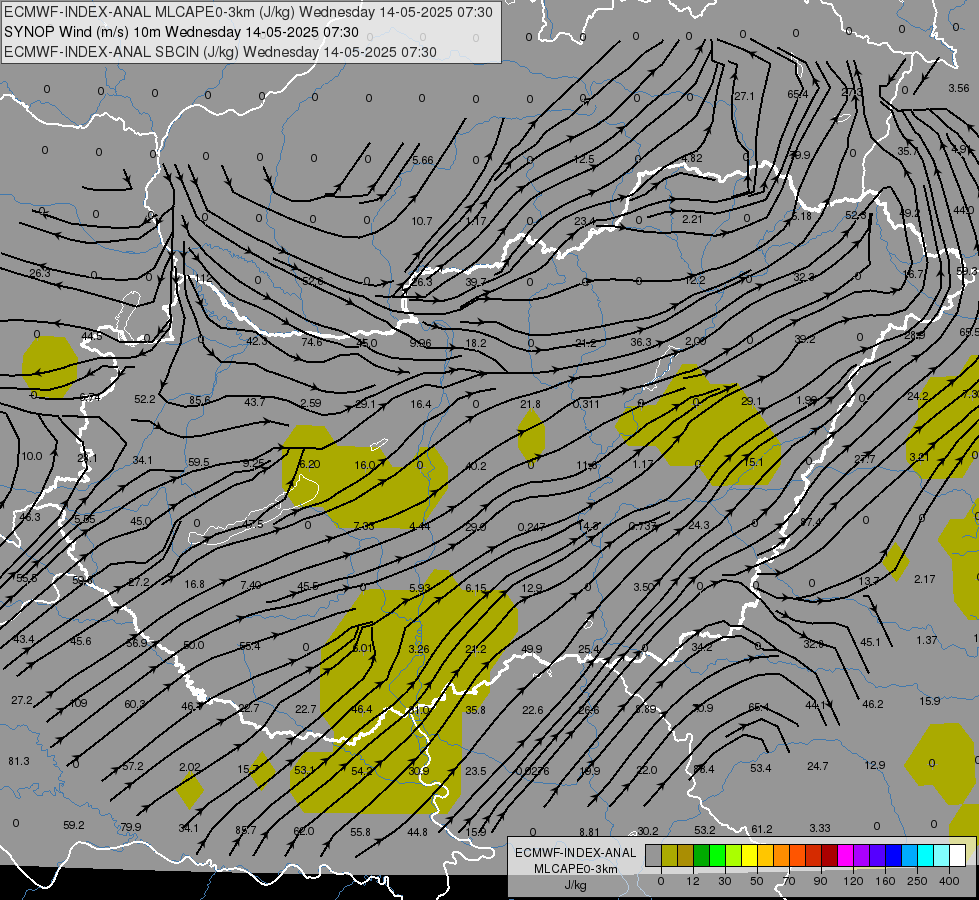Click the map value 7.33
Screen dimensions: 979x900
pos(363,526)
